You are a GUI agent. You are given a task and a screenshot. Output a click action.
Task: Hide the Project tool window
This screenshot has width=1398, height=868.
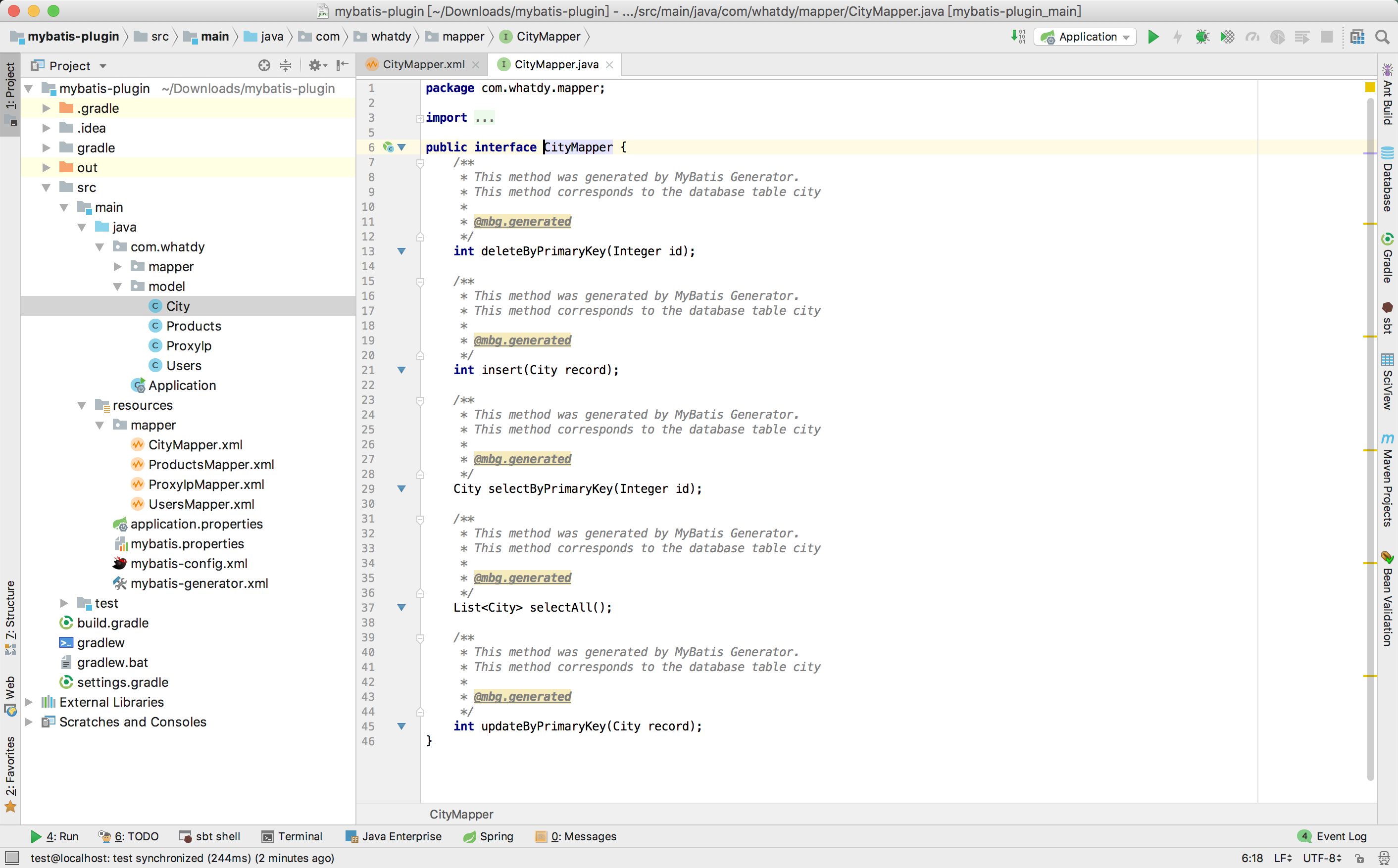tap(343, 65)
